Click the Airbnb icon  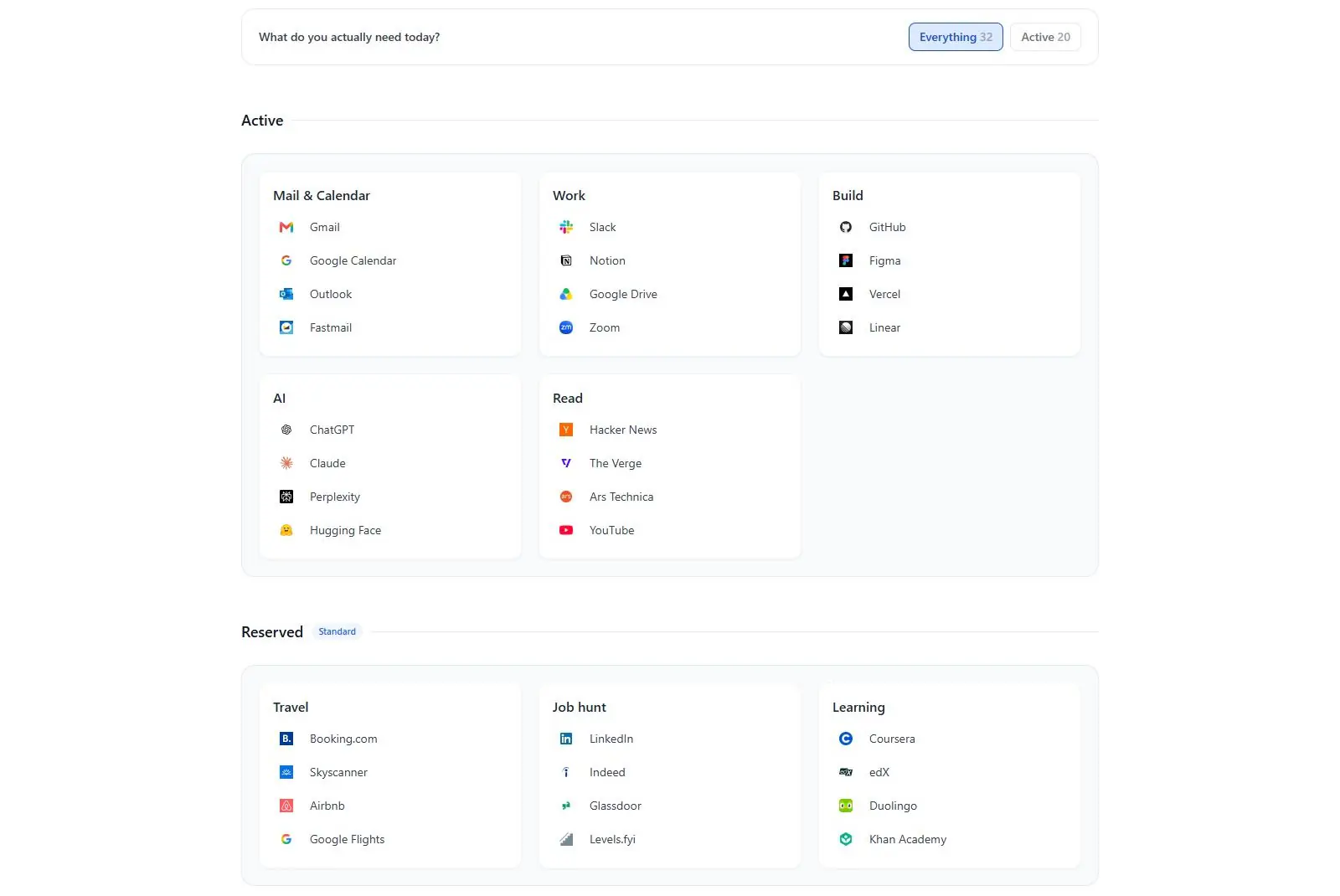[286, 806]
